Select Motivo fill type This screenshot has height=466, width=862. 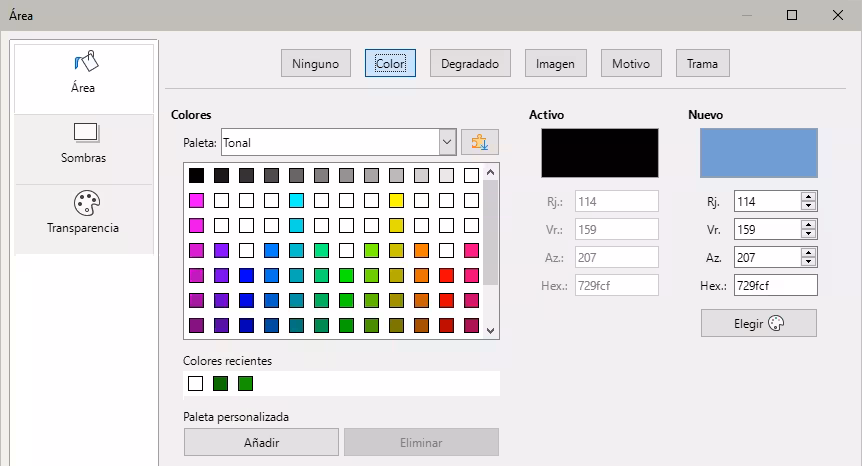coord(631,63)
